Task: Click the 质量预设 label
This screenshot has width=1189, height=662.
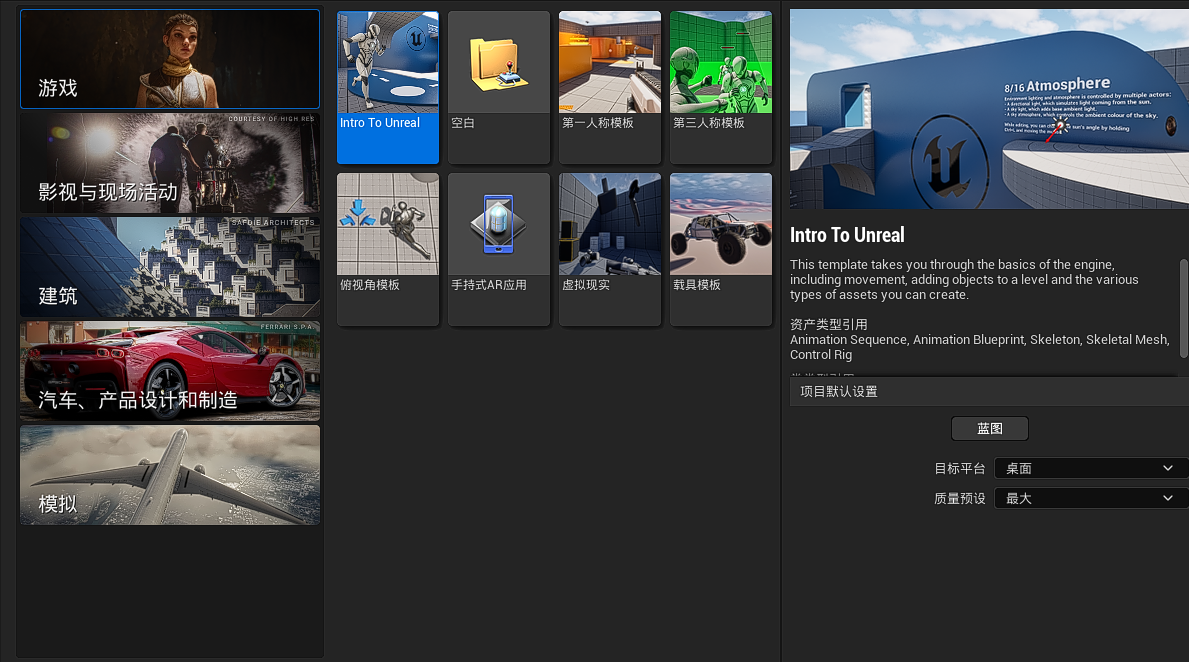Action: pyautogui.click(x=959, y=498)
